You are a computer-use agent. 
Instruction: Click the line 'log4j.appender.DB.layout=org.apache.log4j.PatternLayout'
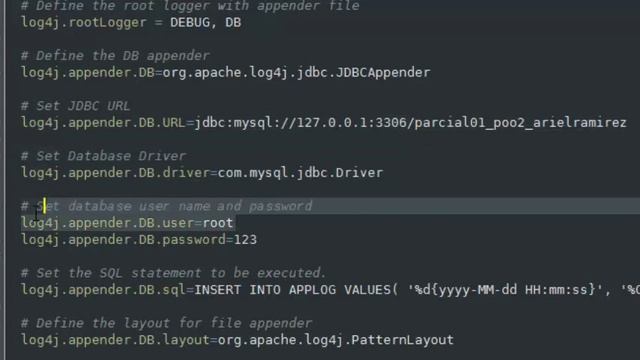(x=237, y=340)
